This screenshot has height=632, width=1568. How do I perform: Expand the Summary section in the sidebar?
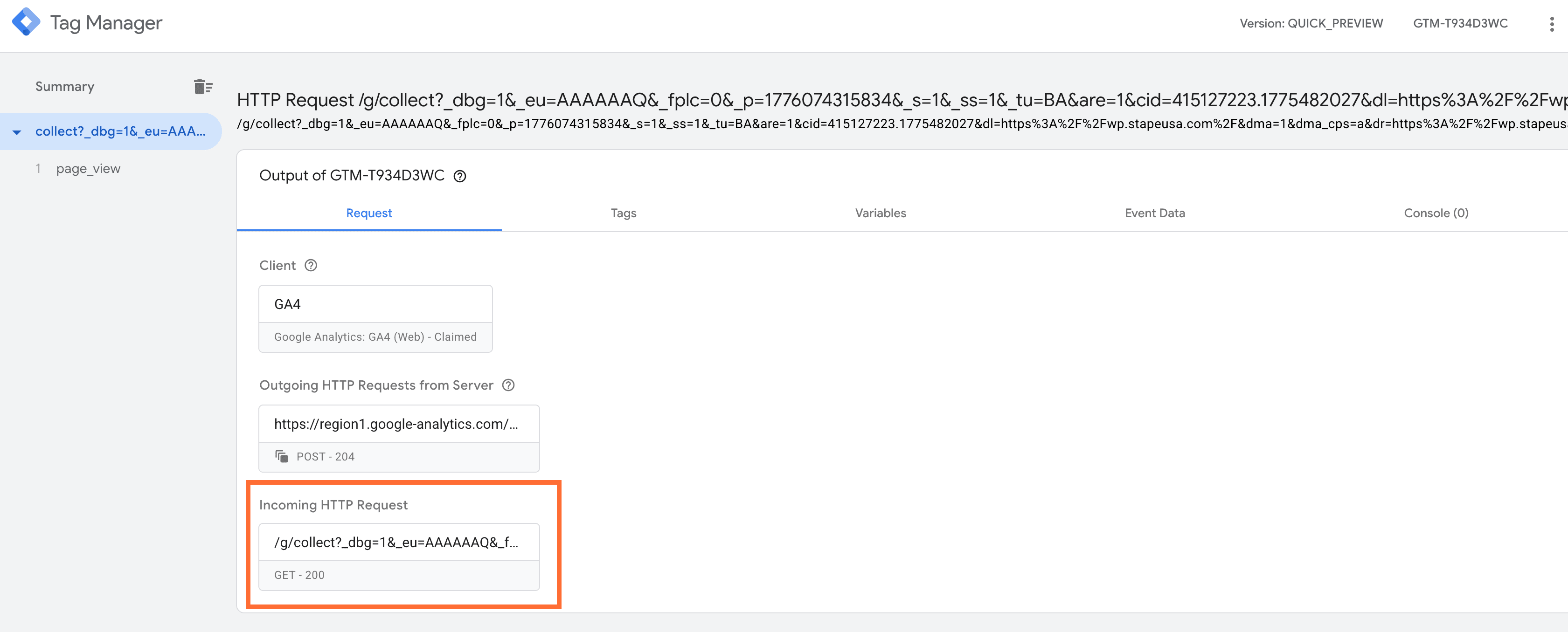64,86
